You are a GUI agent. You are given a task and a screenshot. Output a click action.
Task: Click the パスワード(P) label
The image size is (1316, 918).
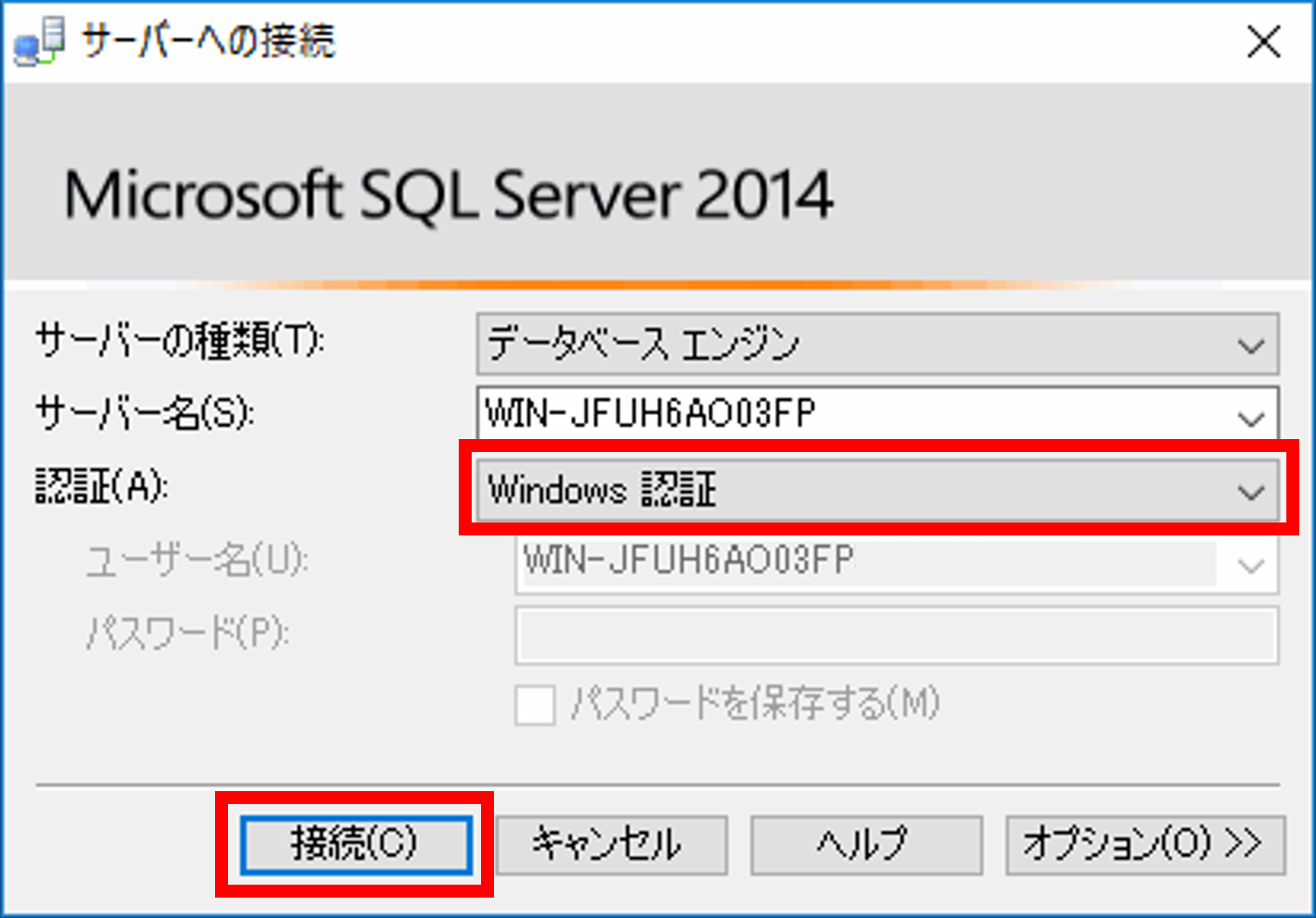pos(187,633)
